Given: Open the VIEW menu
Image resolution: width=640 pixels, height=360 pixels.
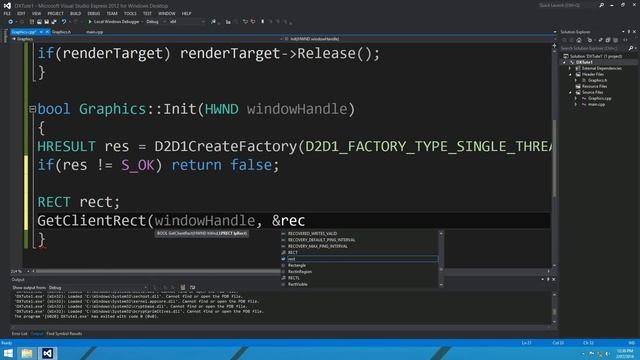Looking at the screenshot, I should (x=36, y=13).
